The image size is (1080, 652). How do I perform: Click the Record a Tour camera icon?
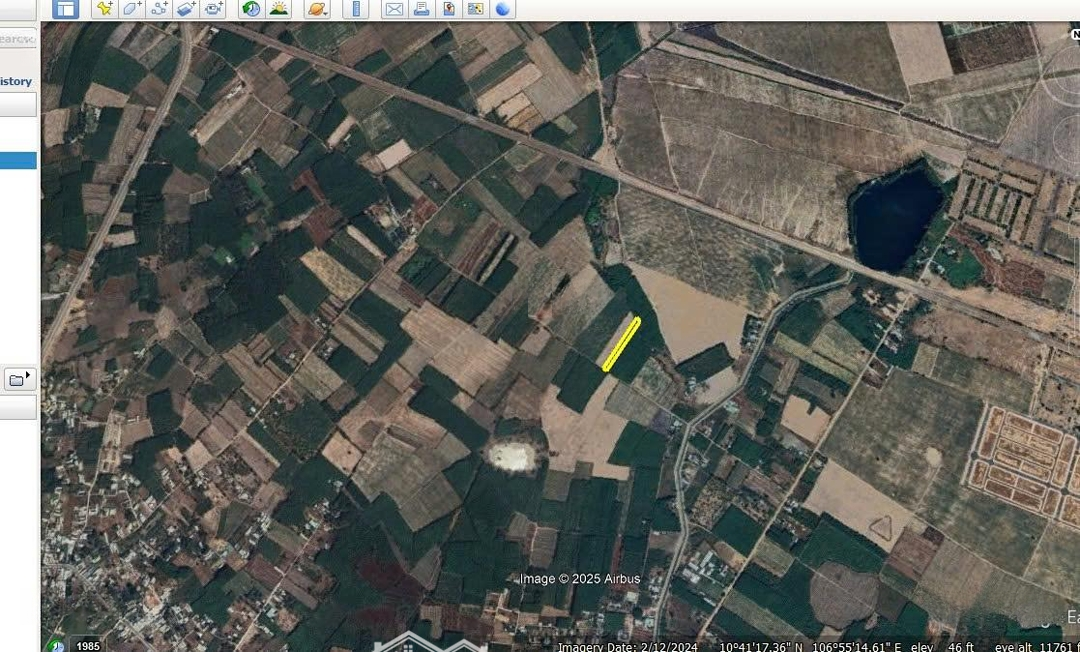coord(213,9)
